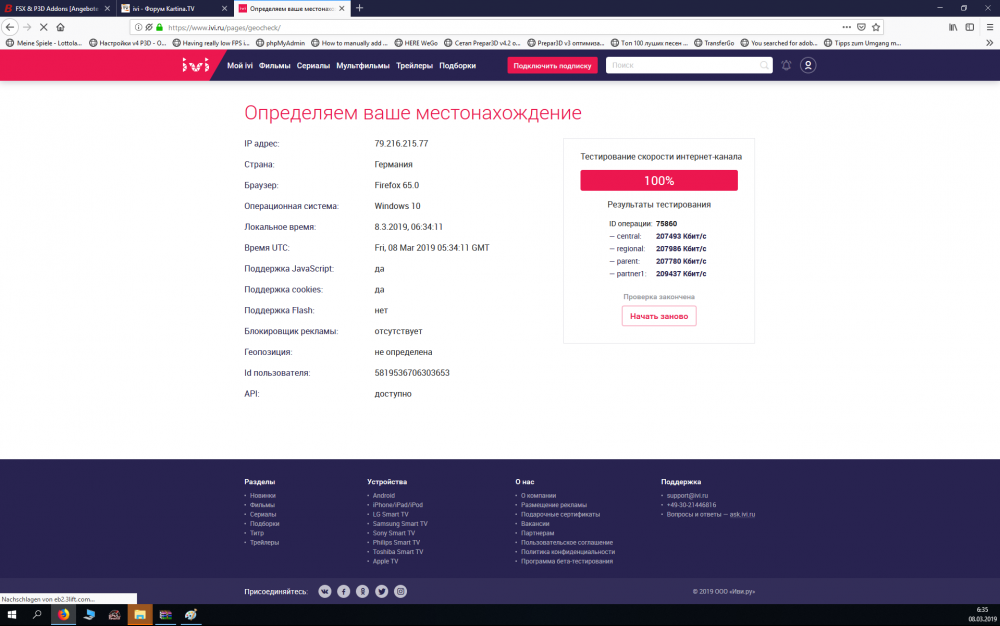Open the Instagram icon in the footer
The width and height of the screenshot is (1000, 626).
400,591
